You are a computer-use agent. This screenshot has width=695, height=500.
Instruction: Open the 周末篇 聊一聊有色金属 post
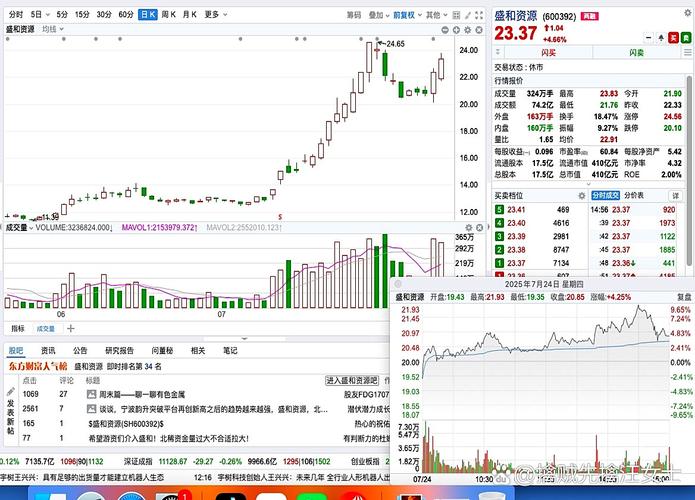(x=138, y=395)
